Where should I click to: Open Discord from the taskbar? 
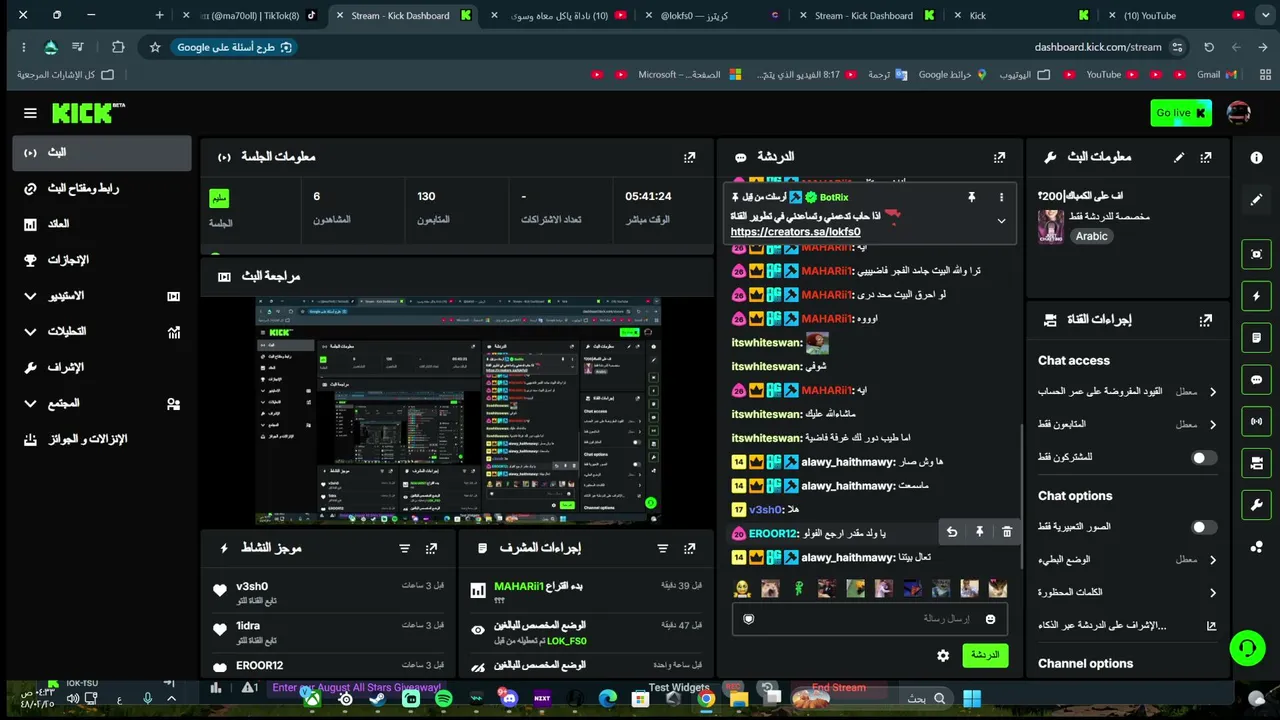(x=509, y=699)
